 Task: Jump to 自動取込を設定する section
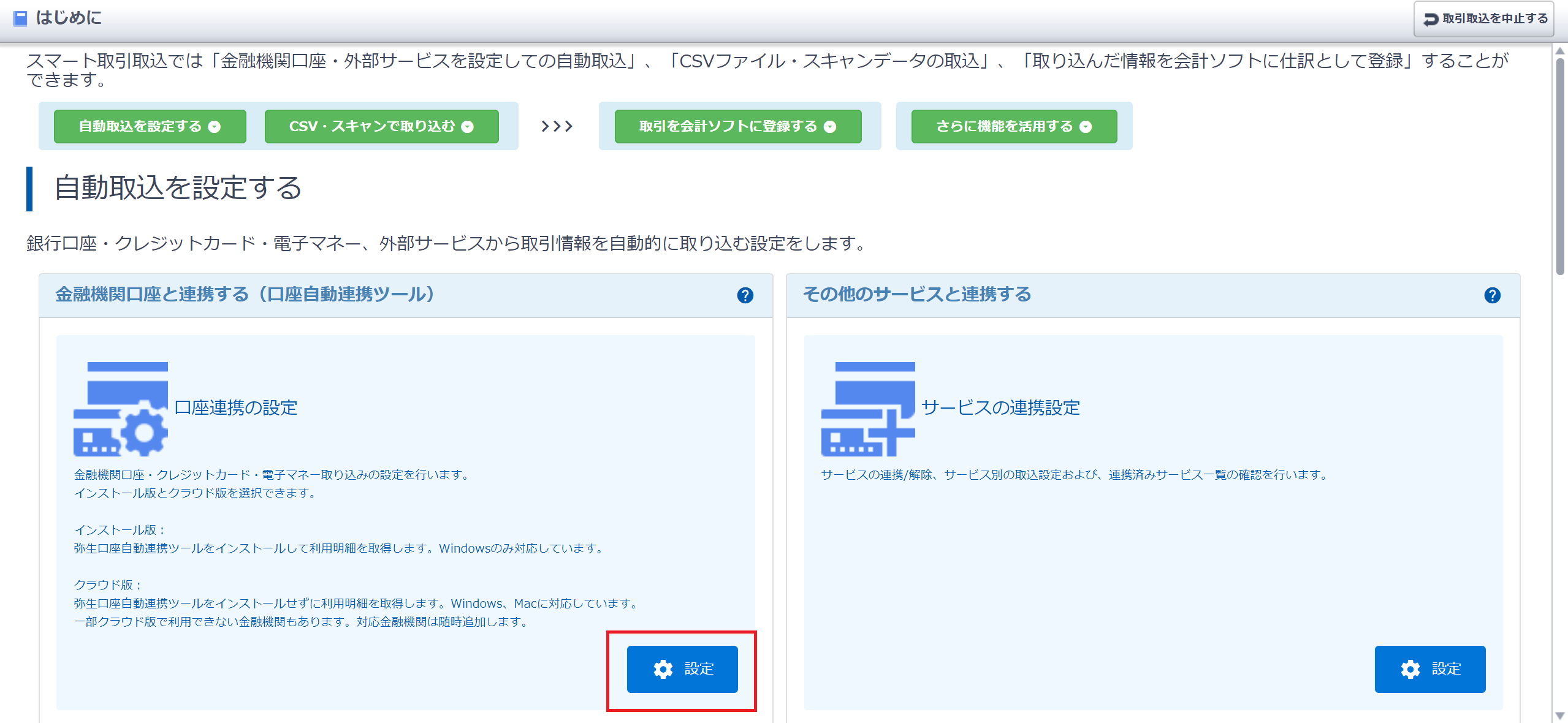coord(150,126)
